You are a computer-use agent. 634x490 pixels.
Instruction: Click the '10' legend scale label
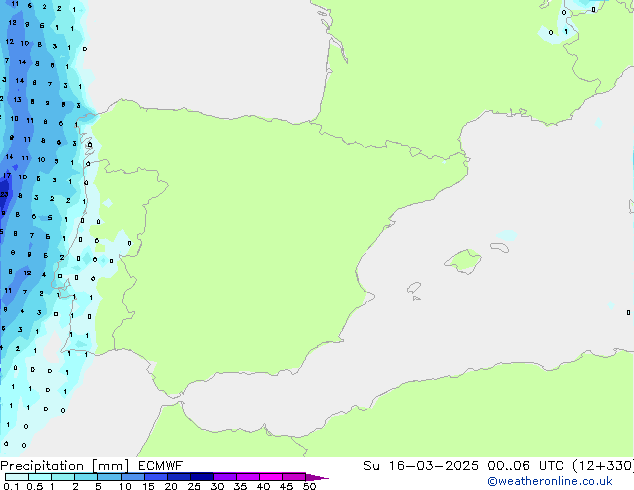125,486
